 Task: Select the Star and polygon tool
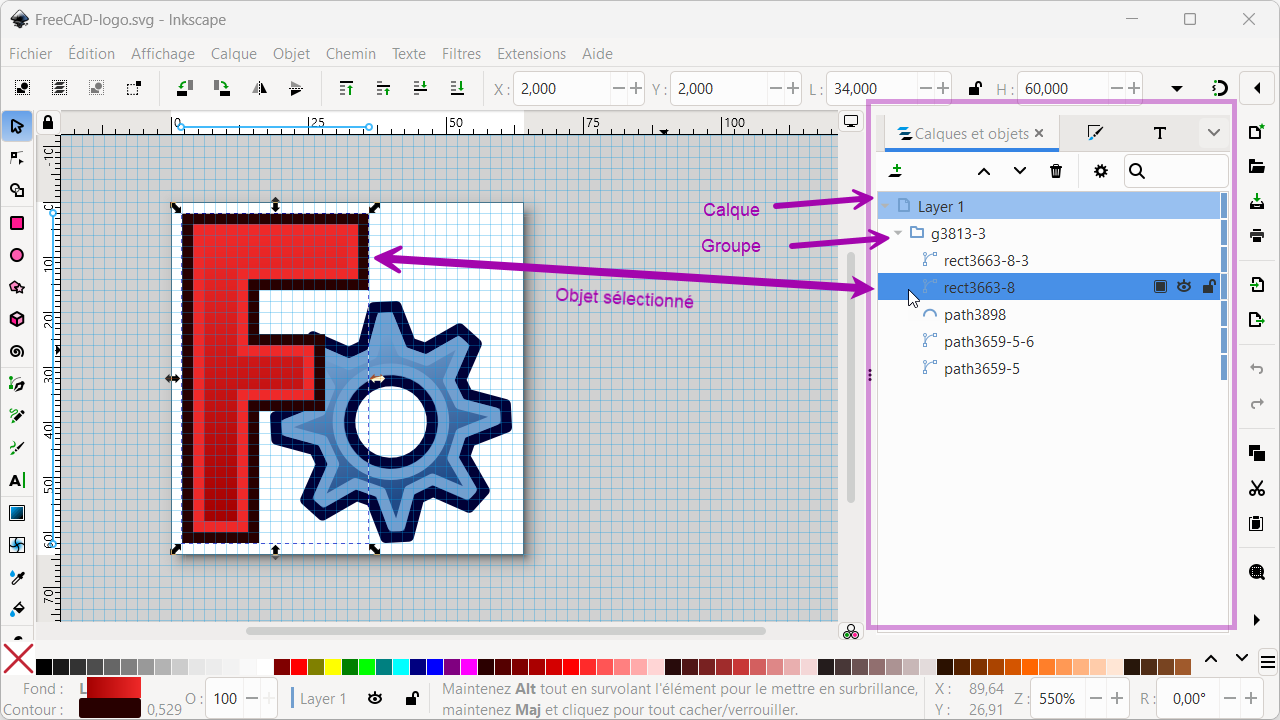click(x=17, y=287)
